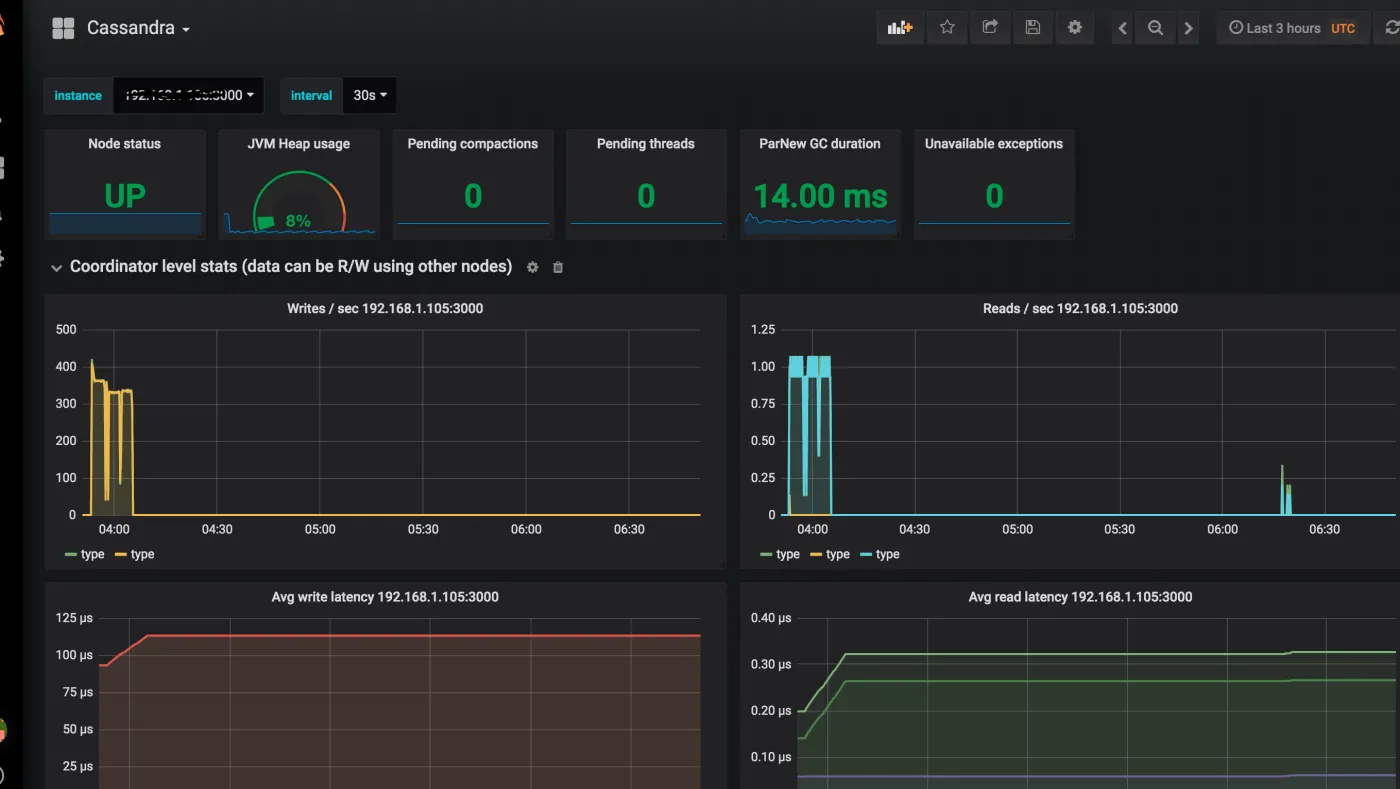
Task: Click the Pending threads panel title
Action: (x=646, y=144)
